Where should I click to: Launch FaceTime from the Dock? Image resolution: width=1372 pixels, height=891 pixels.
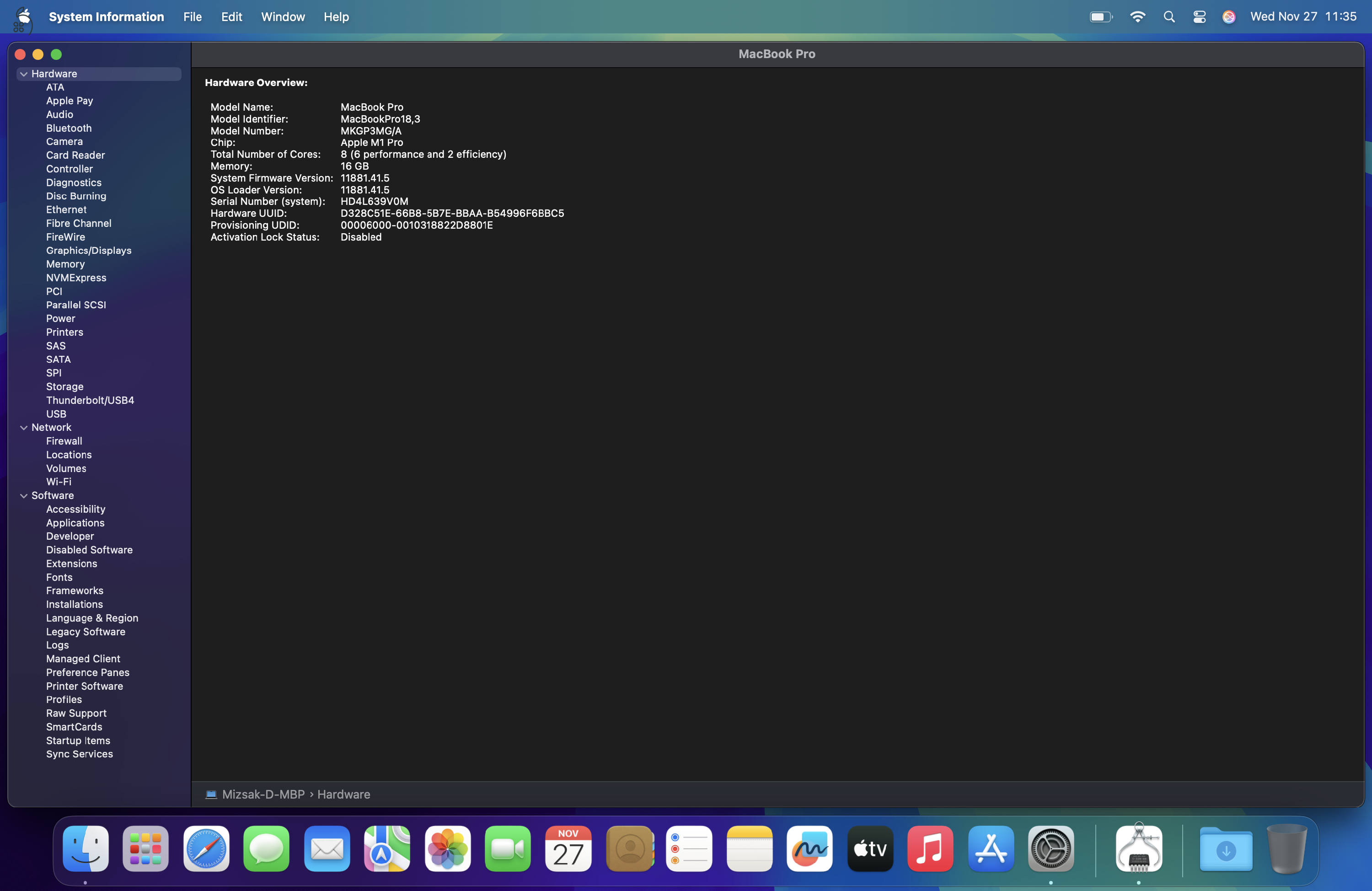508,848
